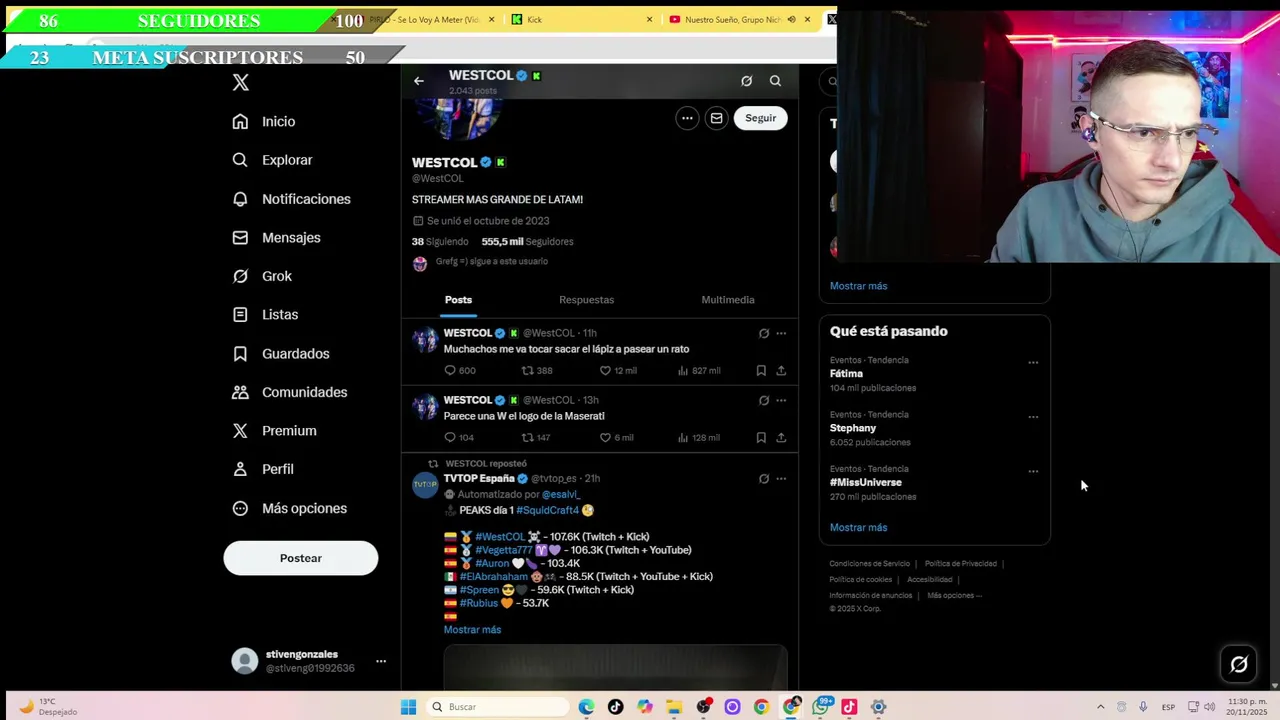
Task: Open the X logo home icon
Action: [241, 83]
